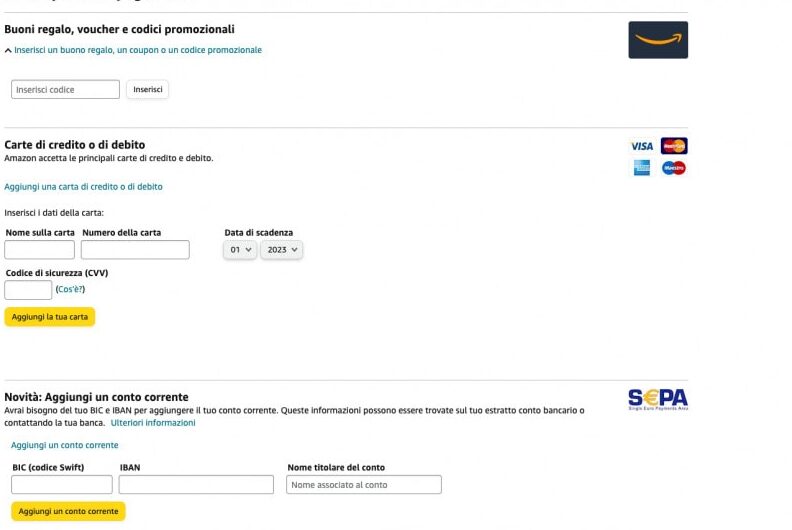
Task: Click the MasterCard logo
Action: click(674, 146)
